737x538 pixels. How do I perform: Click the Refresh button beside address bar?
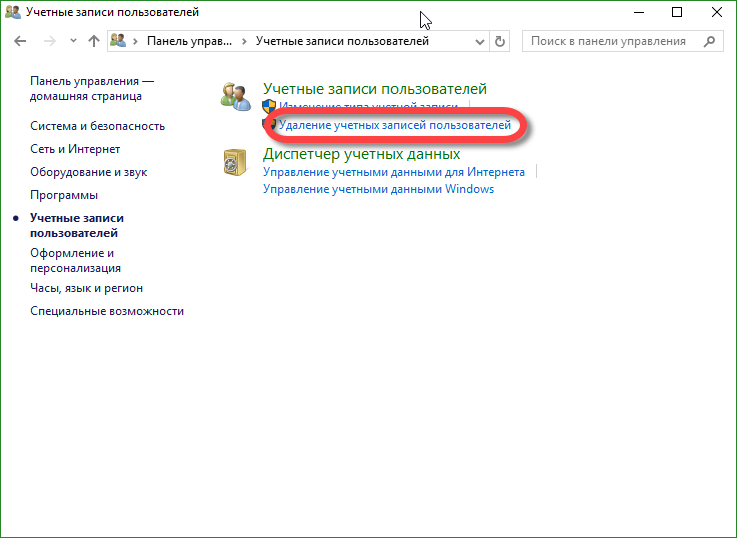tap(500, 41)
